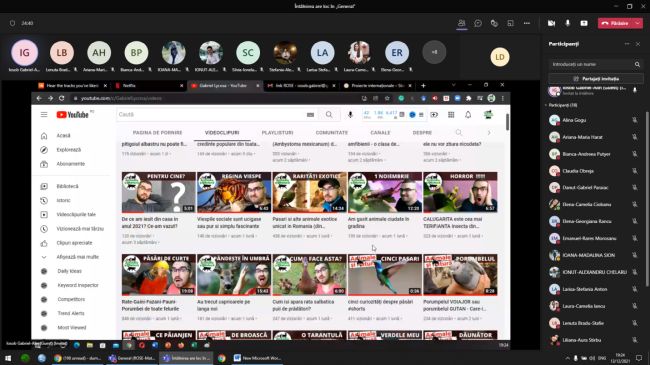The image size is (650, 365).
Task: Open the CINCI PASARI video thumbnail
Action: (385, 275)
